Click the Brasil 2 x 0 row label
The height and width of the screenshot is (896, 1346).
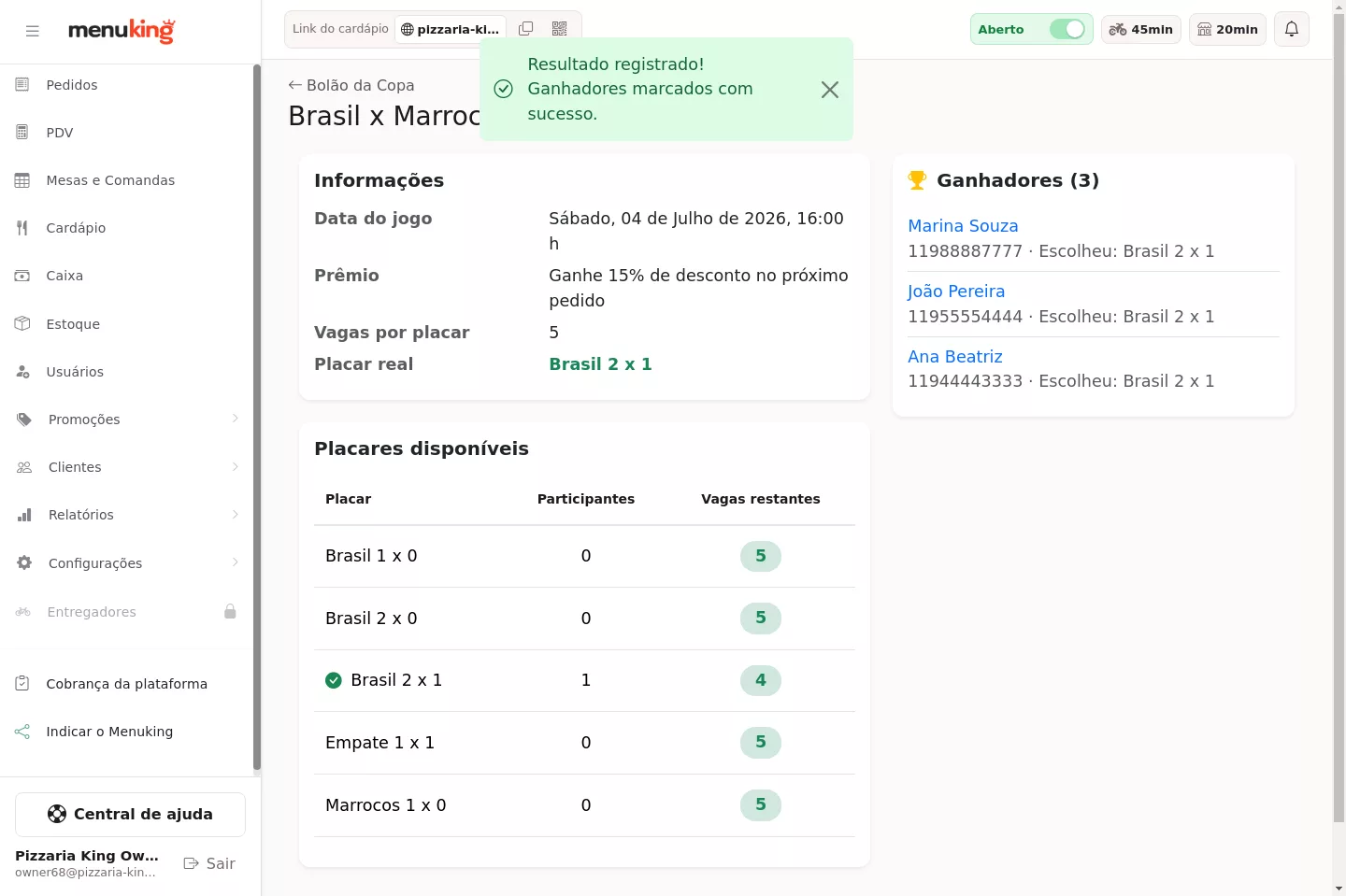[371, 619]
